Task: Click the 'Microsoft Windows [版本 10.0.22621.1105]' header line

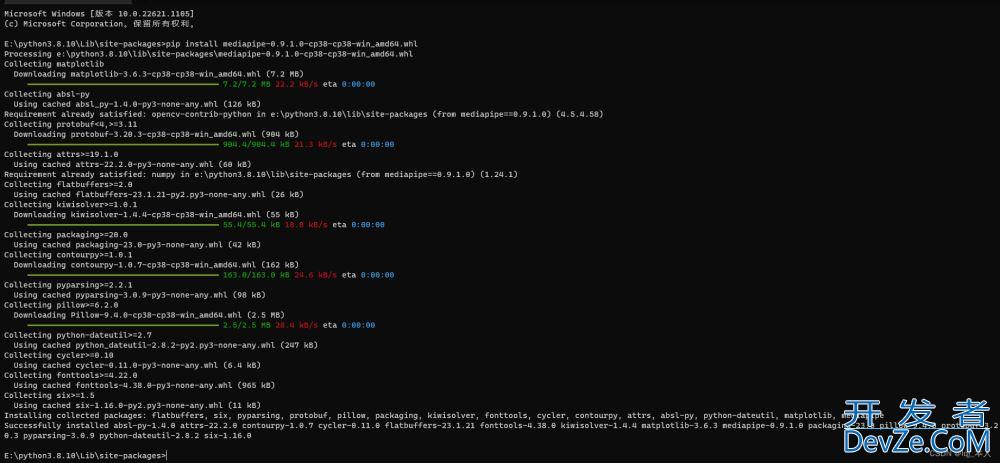Action: point(99,13)
